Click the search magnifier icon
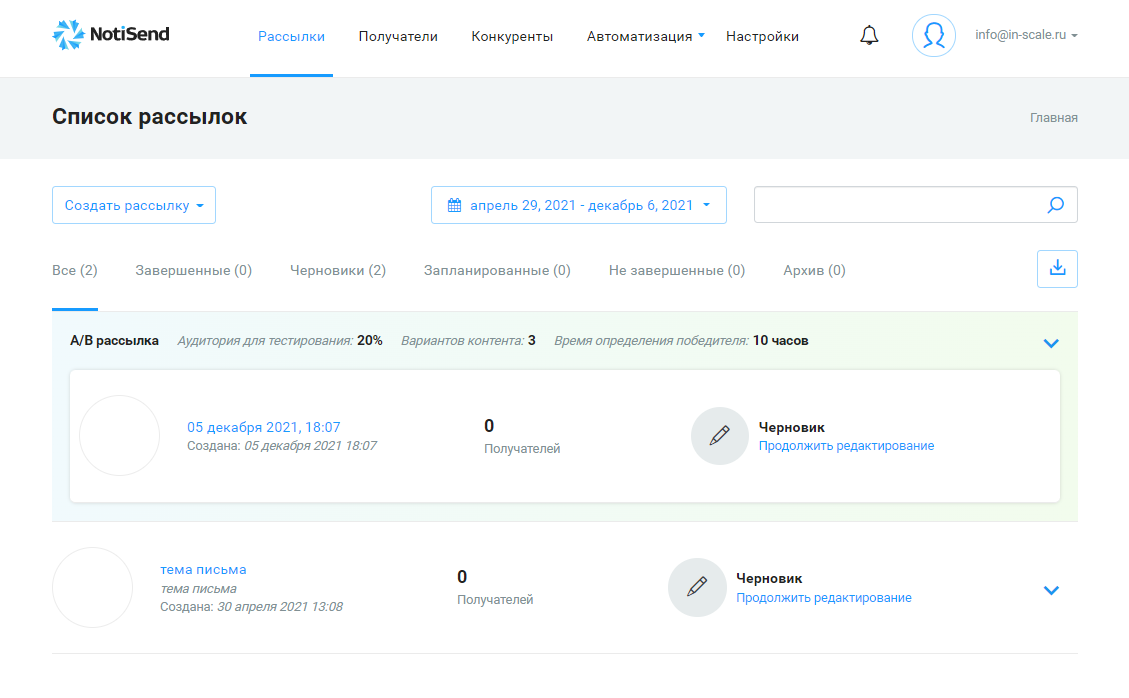Image resolution: width=1129 pixels, height=698 pixels. tap(1055, 205)
